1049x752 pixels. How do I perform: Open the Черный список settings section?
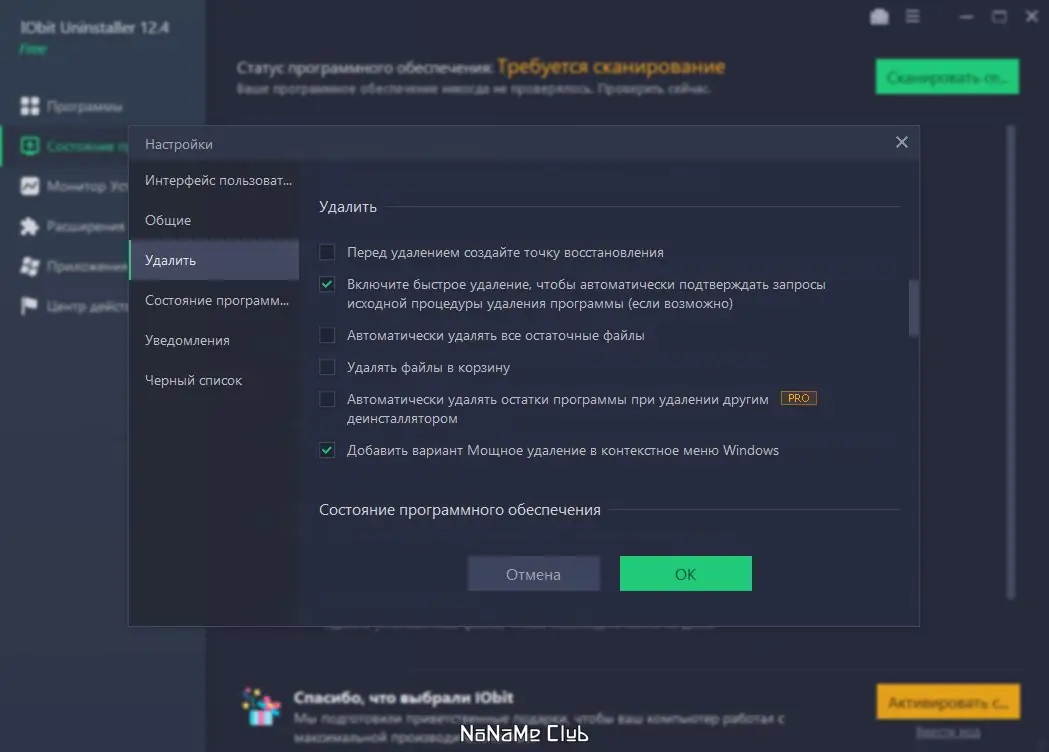point(214,380)
